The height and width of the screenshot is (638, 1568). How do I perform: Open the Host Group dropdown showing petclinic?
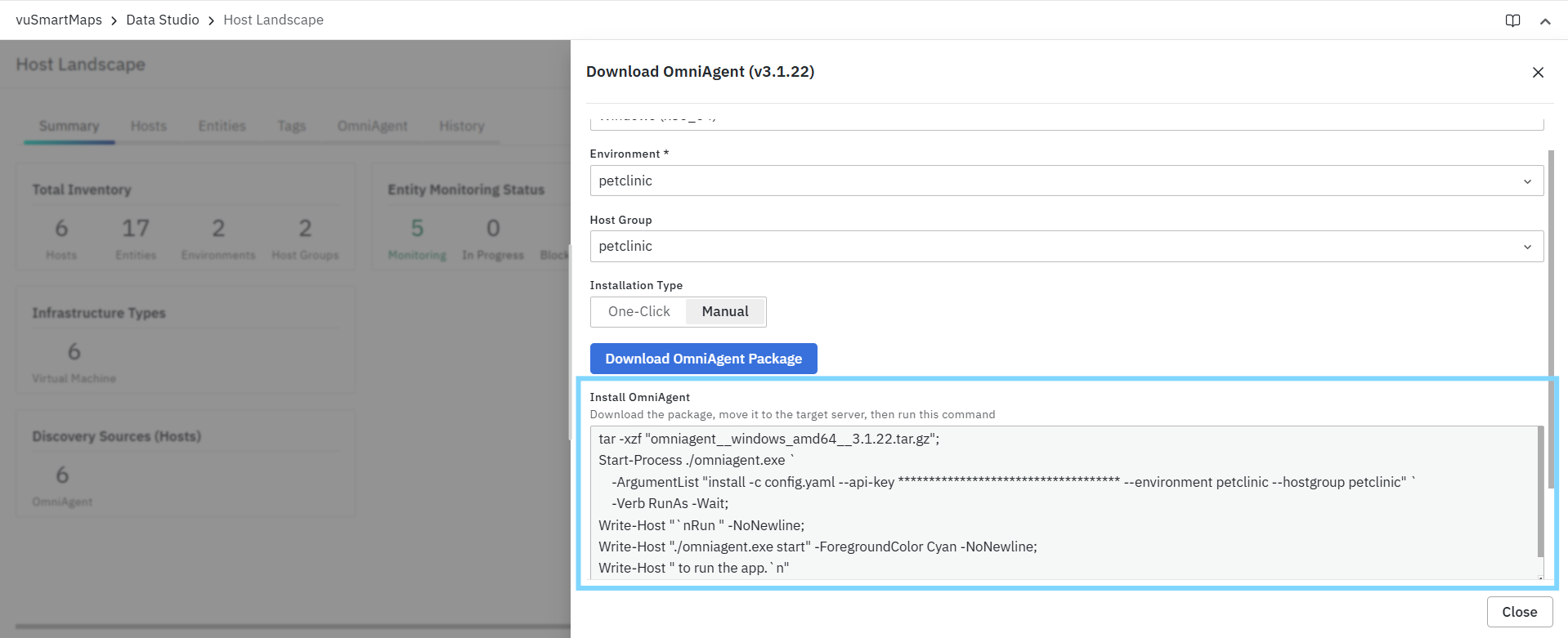1066,246
